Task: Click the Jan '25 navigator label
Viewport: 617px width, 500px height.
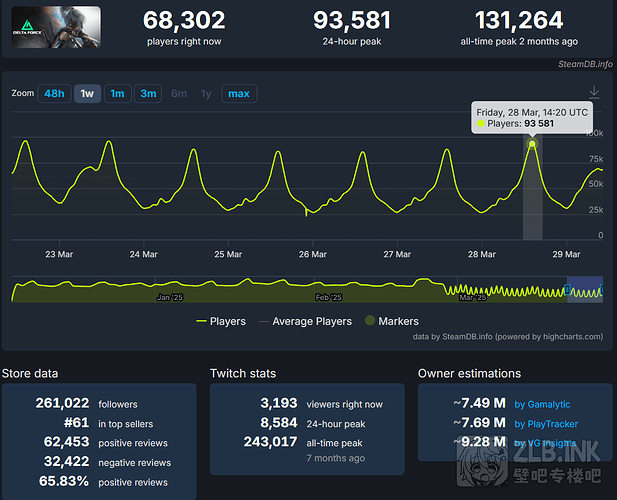Action: pos(170,297)
